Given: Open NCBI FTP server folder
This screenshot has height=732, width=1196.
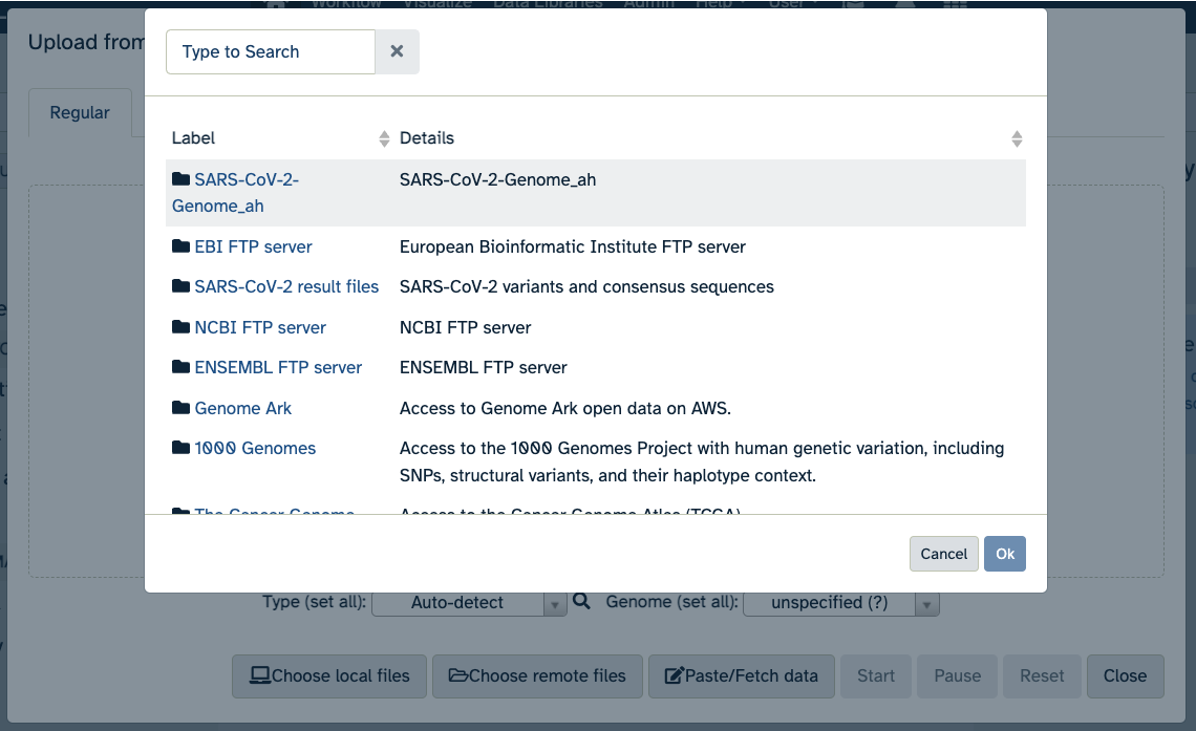Looking at the screenshot, I should (260, 328).
